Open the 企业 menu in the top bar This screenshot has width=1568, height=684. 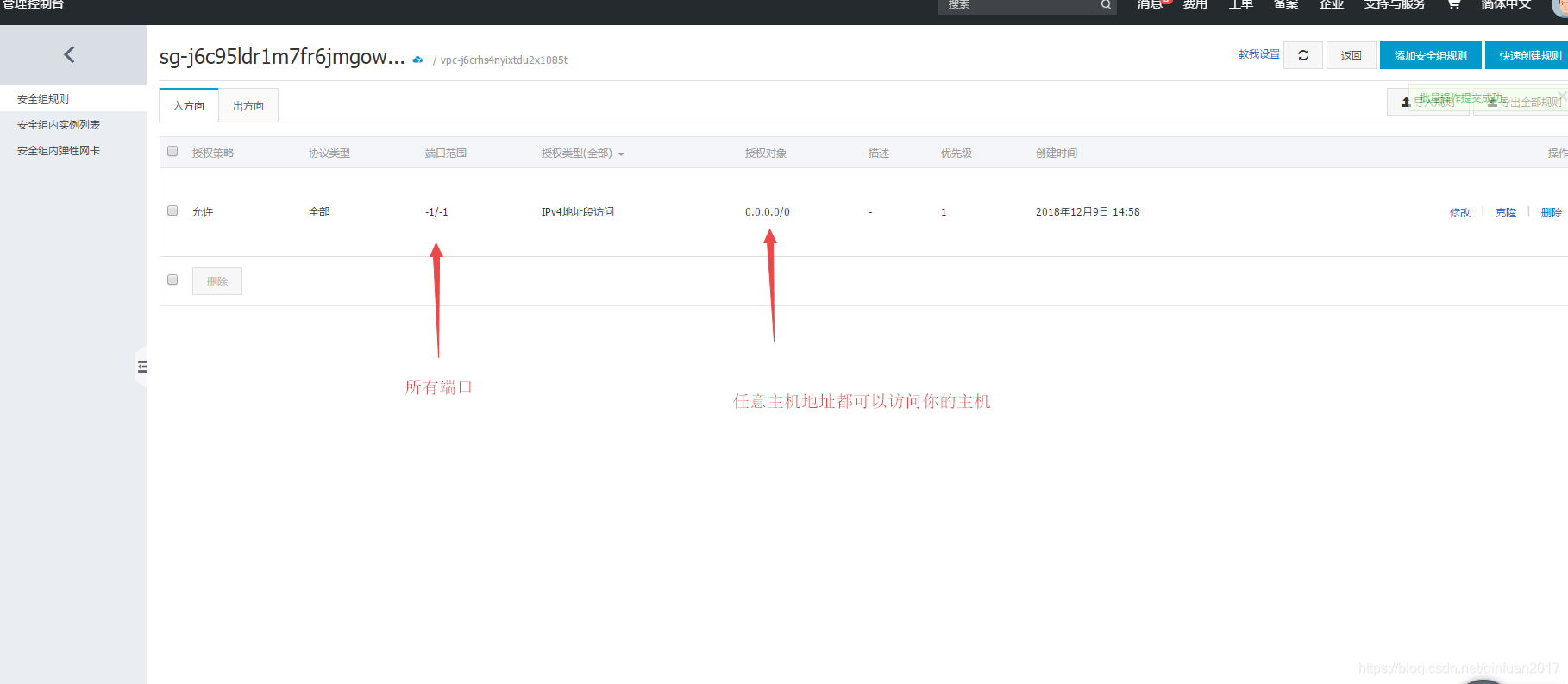click(1332, 5)
